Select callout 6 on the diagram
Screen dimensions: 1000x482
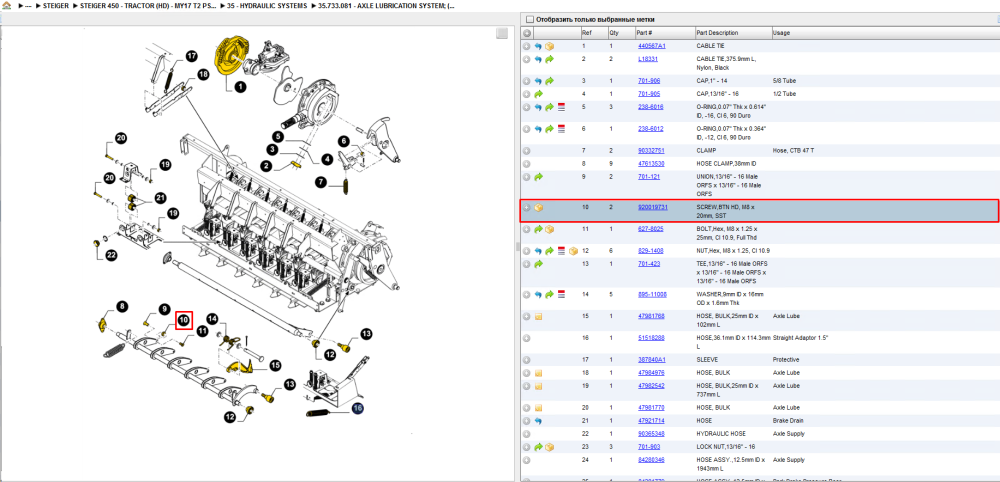click(344, 141)
